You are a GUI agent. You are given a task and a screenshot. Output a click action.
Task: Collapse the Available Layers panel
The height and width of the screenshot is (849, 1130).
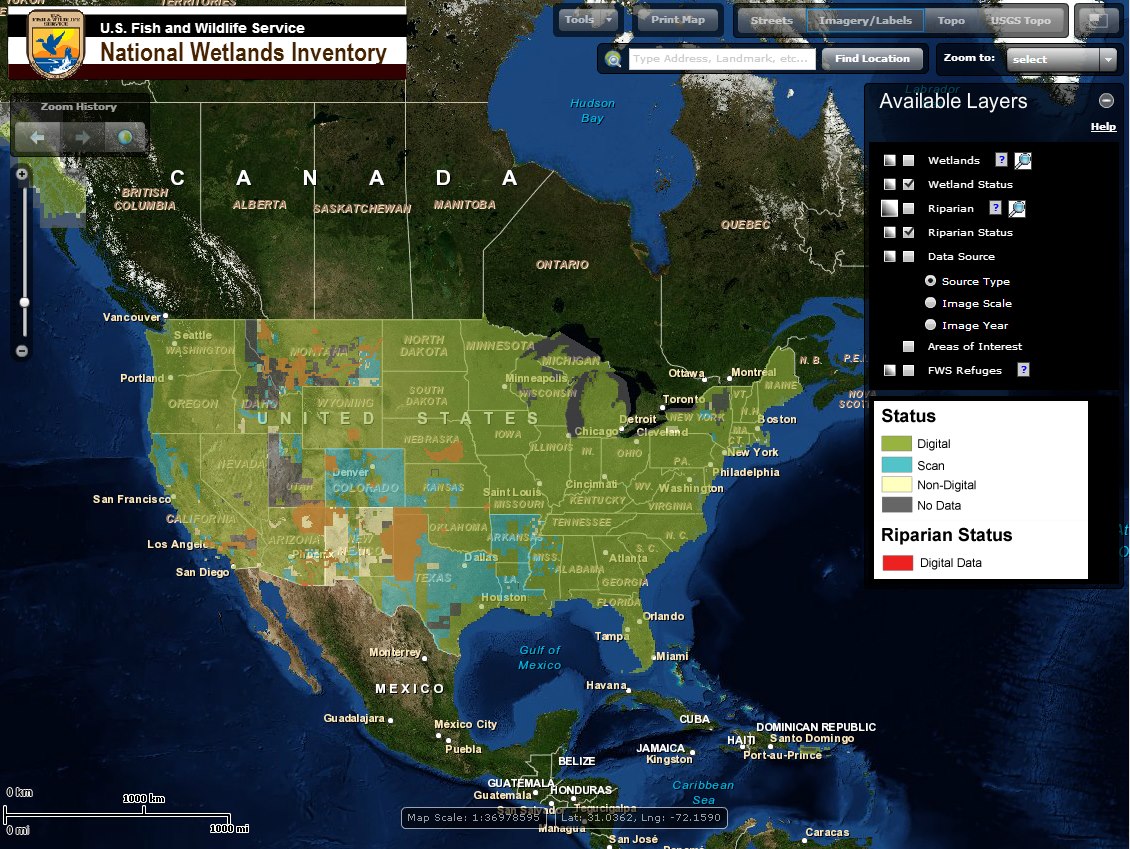click(x=1106, y=101)
